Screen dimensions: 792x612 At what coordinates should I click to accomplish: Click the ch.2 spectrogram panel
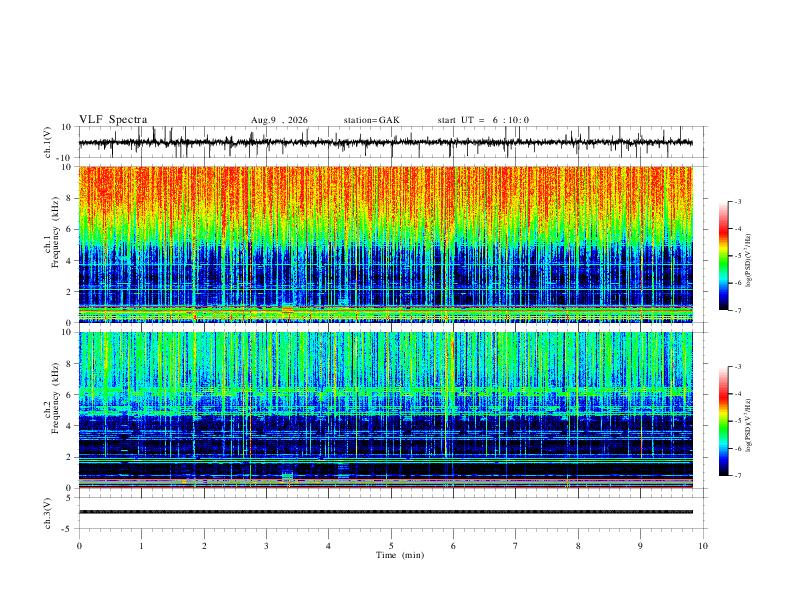(386, 410)
